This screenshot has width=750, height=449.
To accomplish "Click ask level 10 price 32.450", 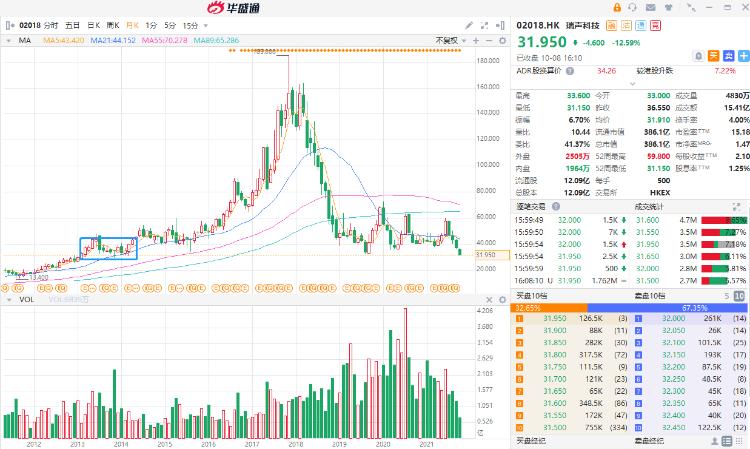I will 673,427.
